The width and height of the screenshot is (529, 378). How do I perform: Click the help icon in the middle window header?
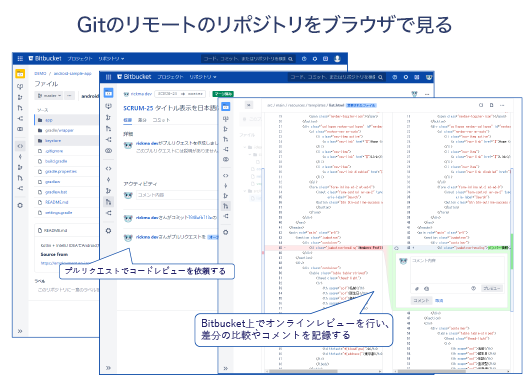(x=395, y=77)
